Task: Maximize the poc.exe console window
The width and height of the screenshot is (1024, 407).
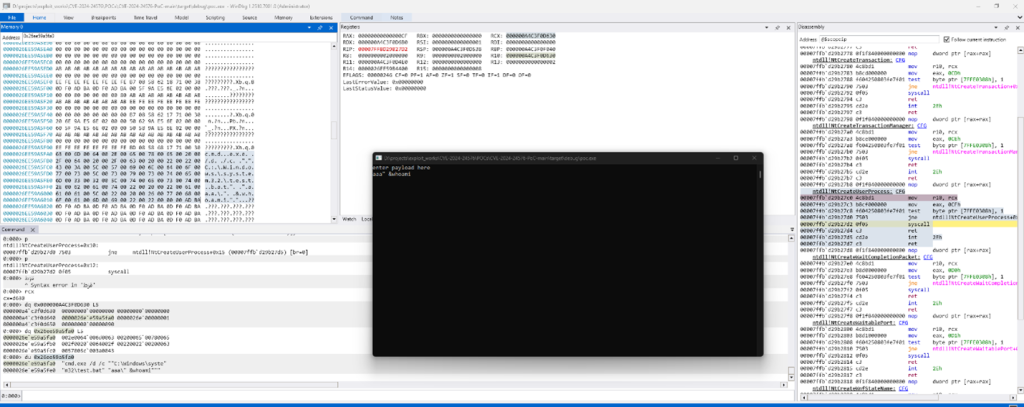Action: click(735, 157)
